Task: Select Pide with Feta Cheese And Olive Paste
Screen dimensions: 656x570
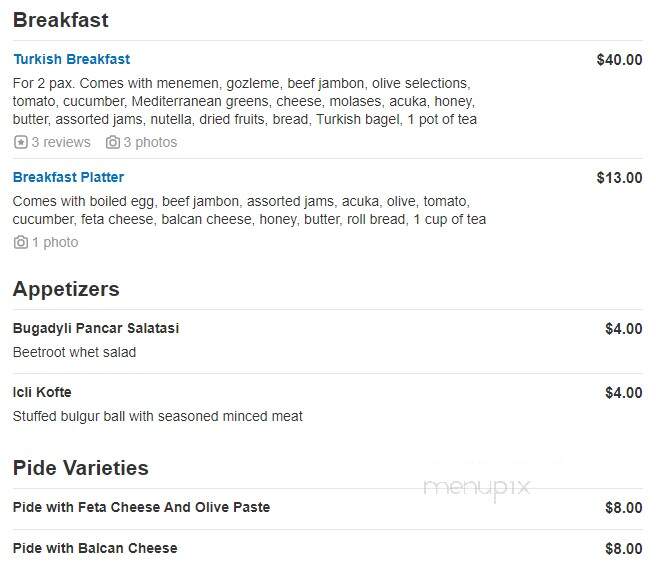Action: [141, 507]
